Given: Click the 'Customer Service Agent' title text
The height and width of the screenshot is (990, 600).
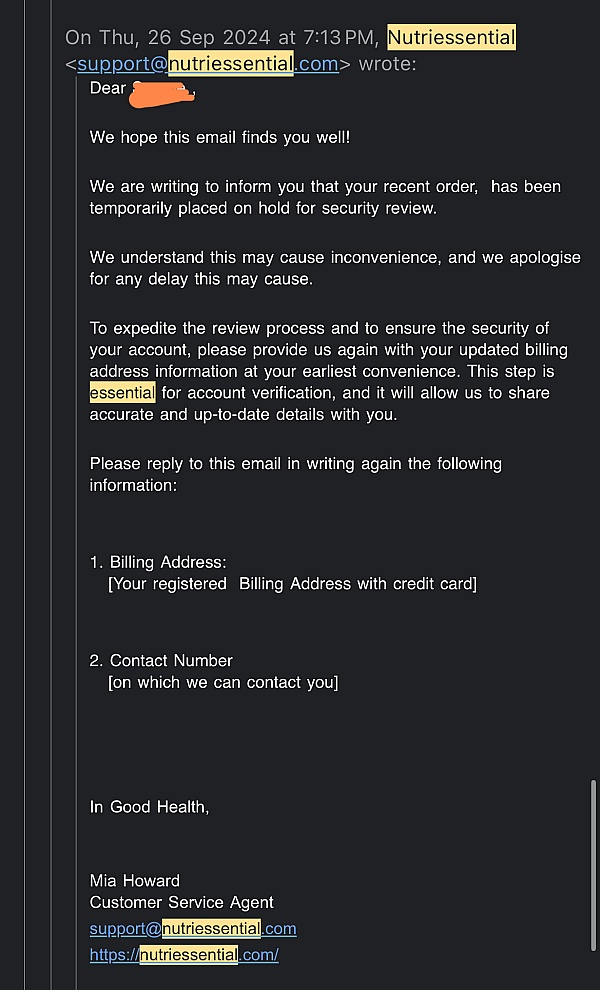Looking at the screenshot, I should coord(182,903).
